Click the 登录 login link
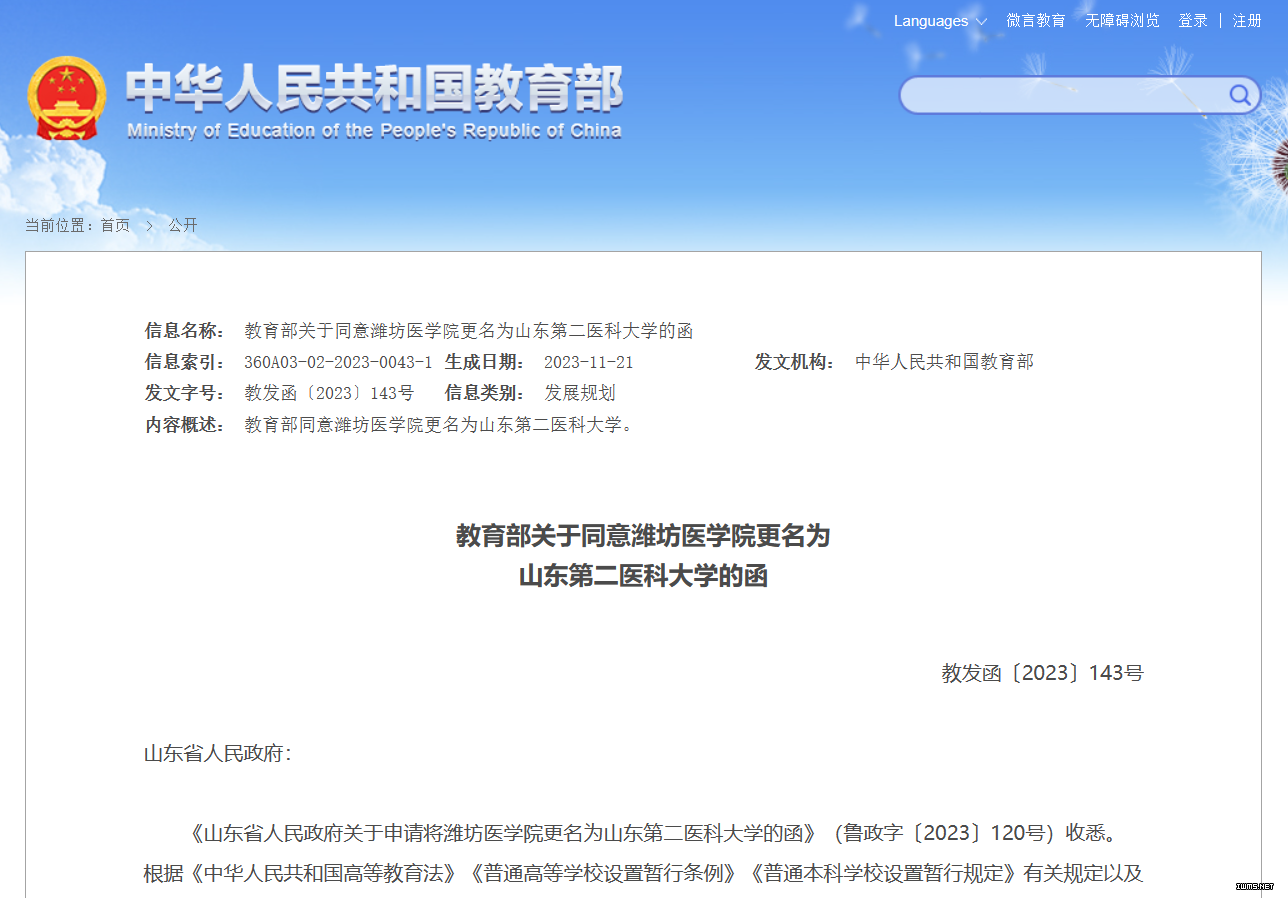The width and height of the screenshot is (1288, 898). pyautogui.click(x=1193, y=21)
